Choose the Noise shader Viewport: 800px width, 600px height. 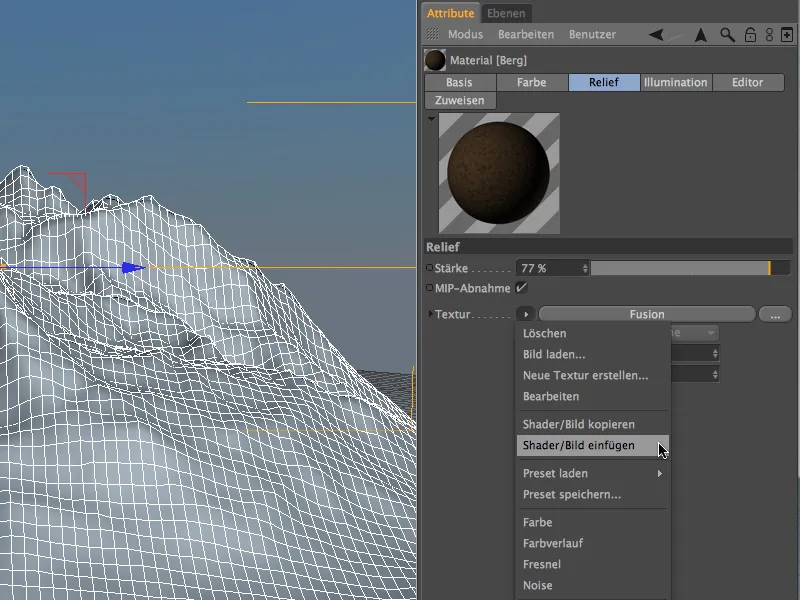click(x=593, y=585)
